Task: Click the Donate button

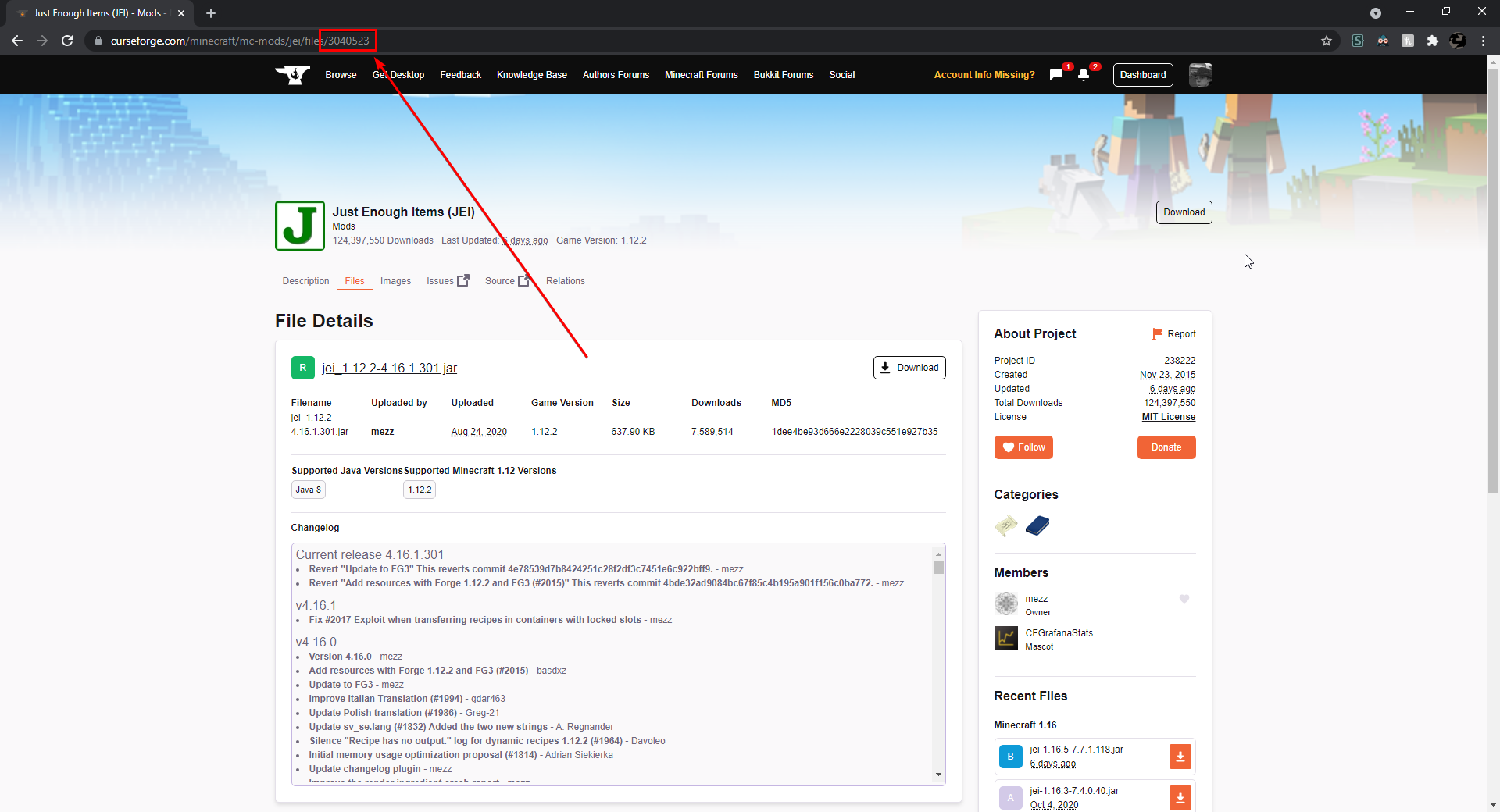Action: (1166, 447)
